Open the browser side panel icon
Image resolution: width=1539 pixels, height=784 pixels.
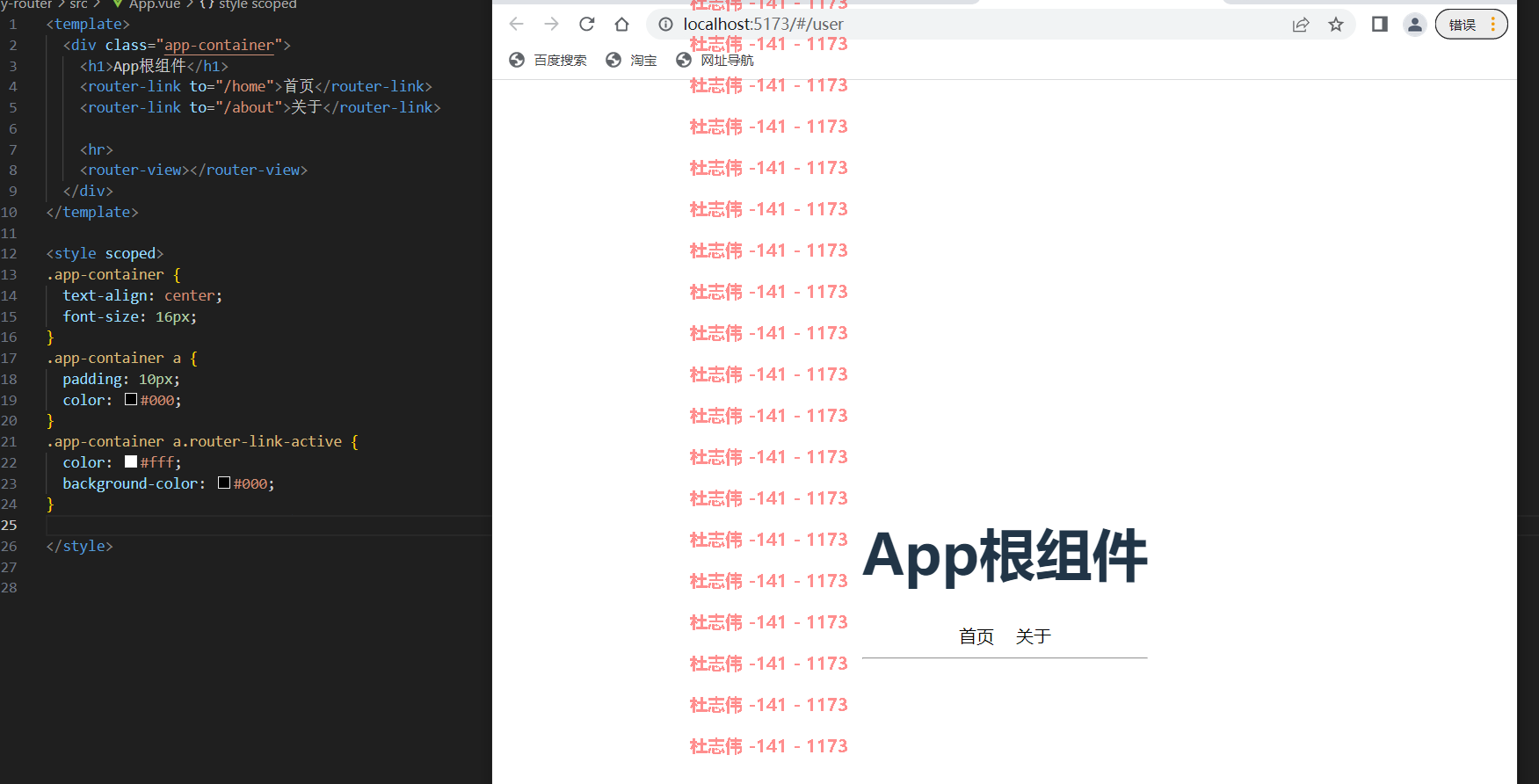pos(1380,25)
